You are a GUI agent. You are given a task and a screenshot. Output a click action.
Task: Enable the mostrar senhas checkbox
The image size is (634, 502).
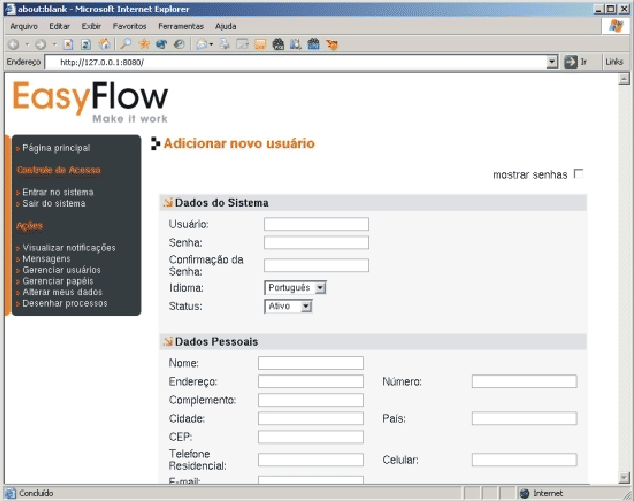pos(579,174)
